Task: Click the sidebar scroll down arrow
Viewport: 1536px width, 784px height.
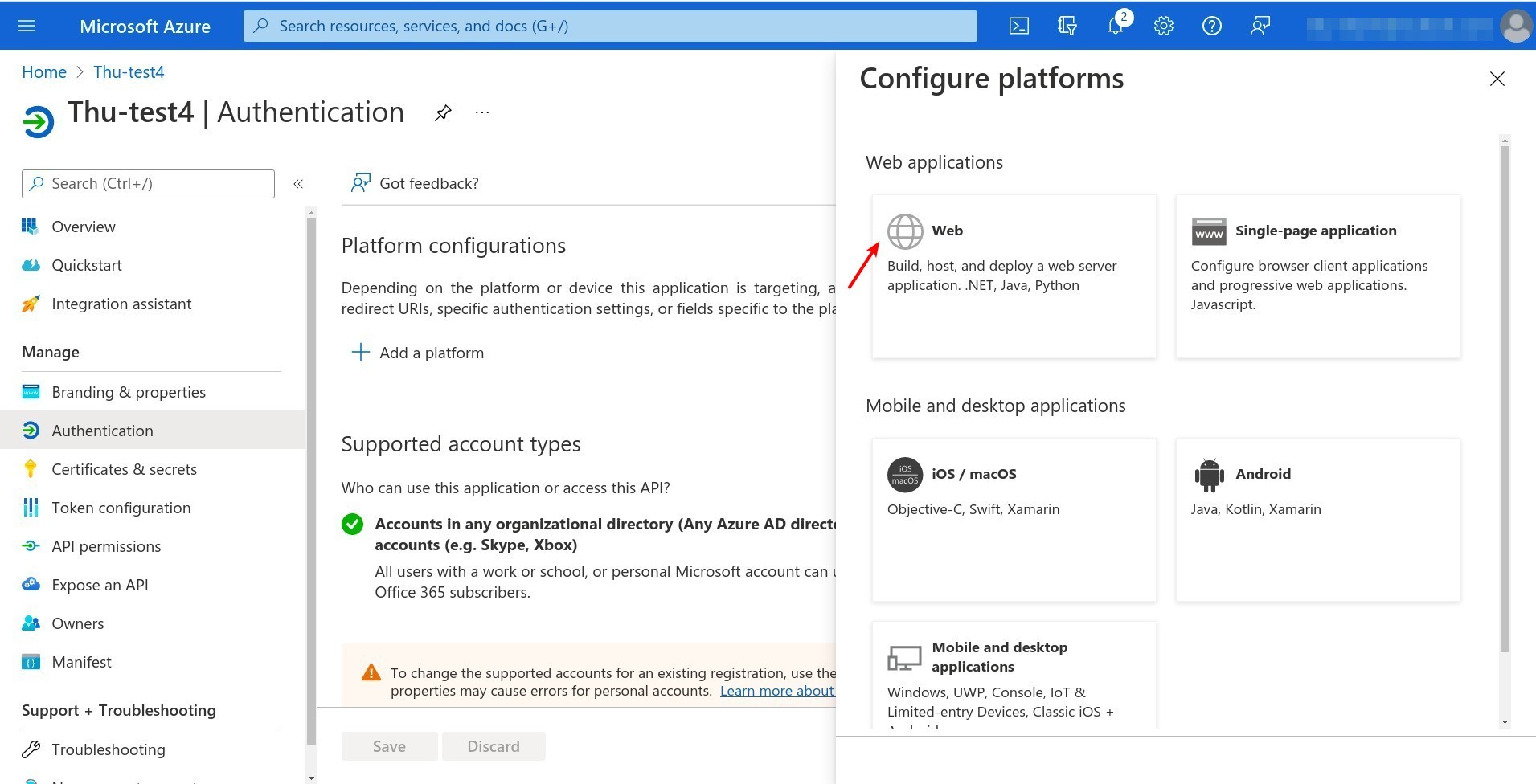Action: pyautogui.click(x=312, y=778)
